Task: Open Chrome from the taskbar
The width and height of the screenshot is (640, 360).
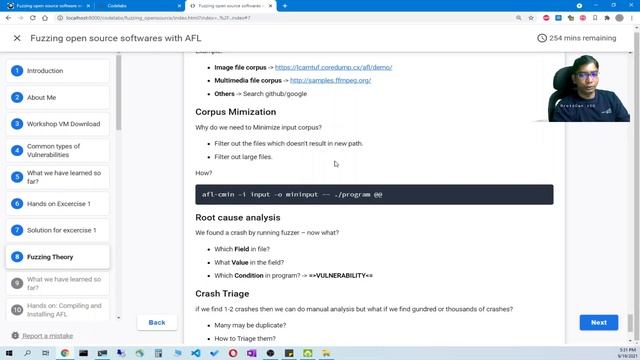Action: 65,353
